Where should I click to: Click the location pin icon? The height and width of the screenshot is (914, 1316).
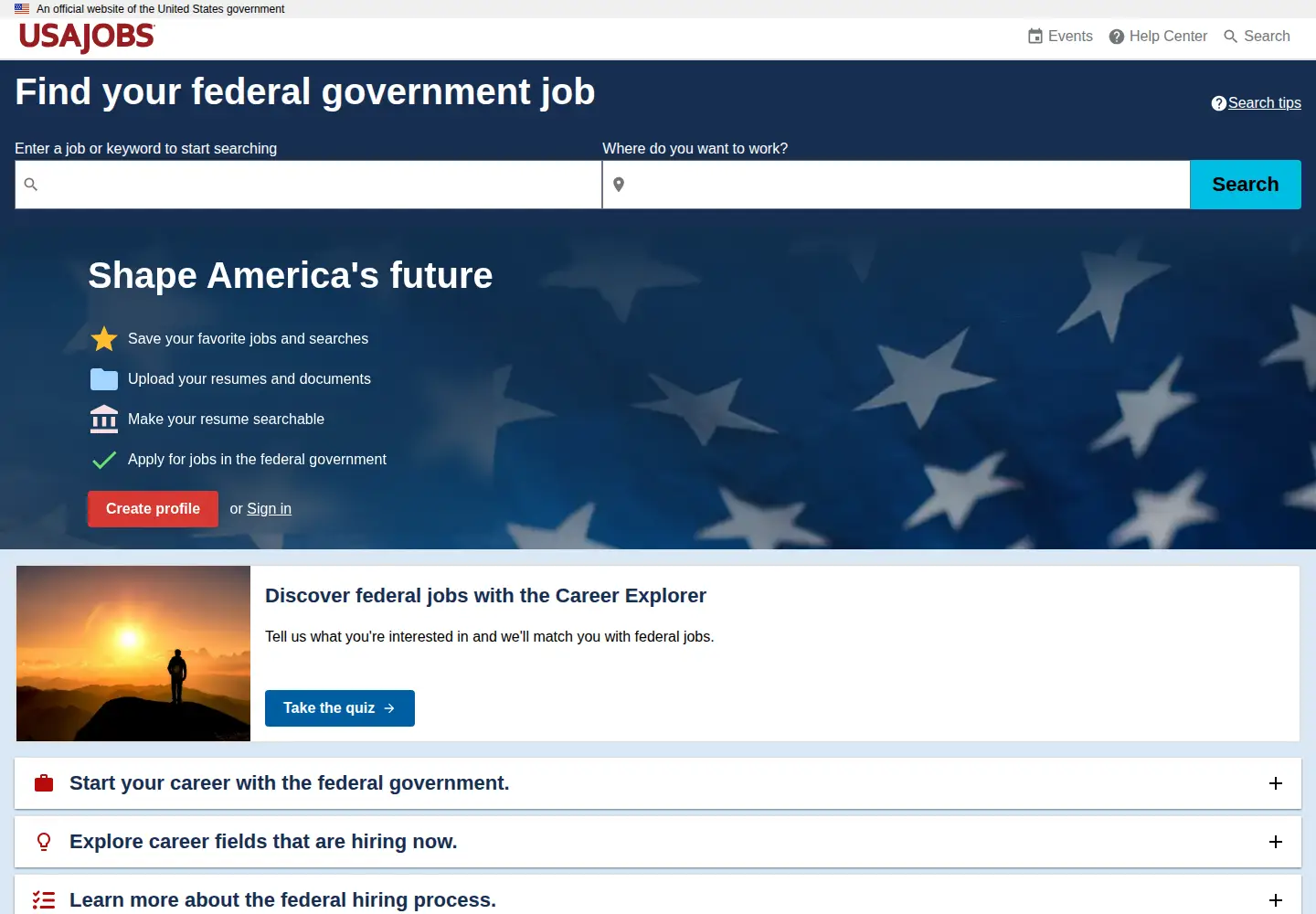click(619, 185)
